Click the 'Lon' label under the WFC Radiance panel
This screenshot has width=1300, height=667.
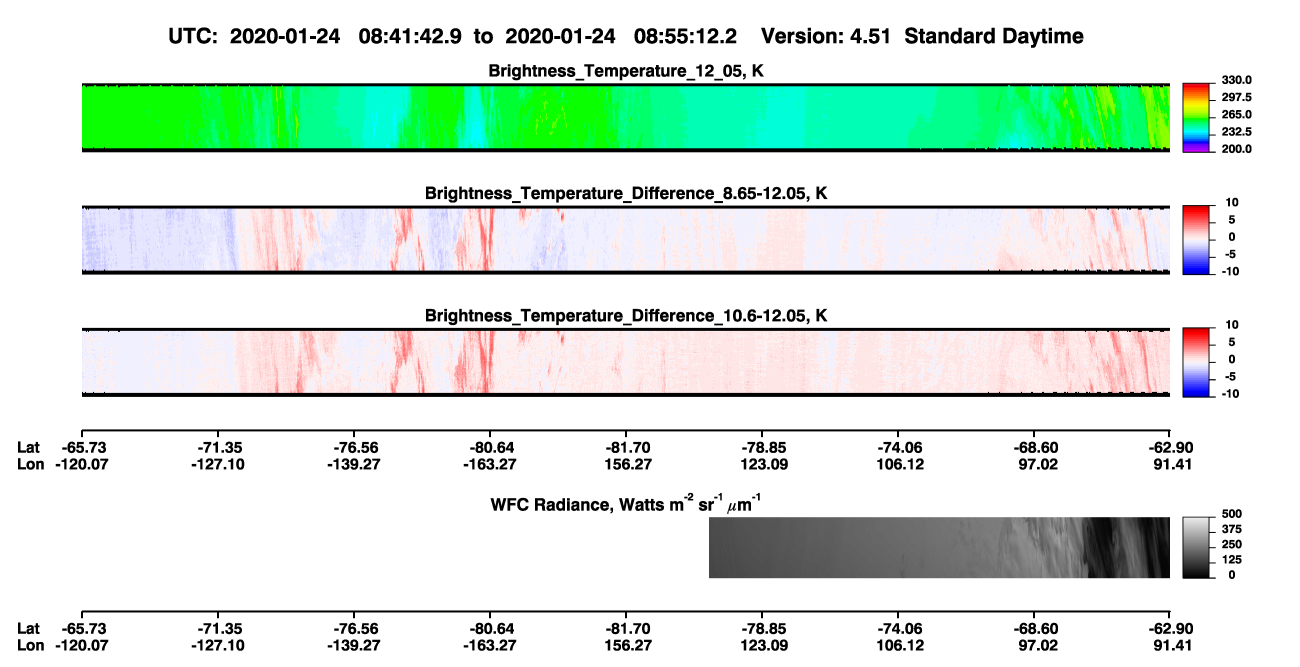click(x=30, y=644)
